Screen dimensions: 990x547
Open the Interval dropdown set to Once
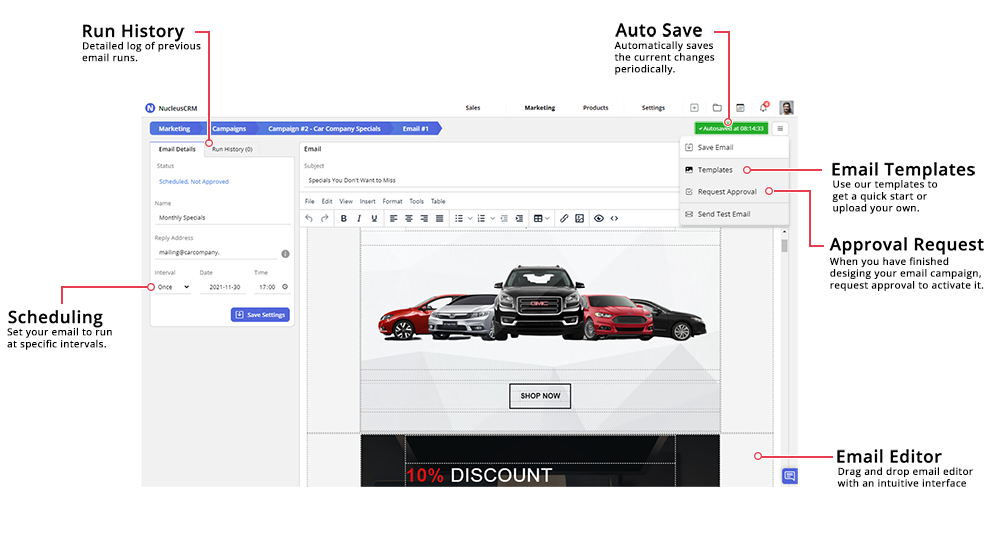[172, 287]
